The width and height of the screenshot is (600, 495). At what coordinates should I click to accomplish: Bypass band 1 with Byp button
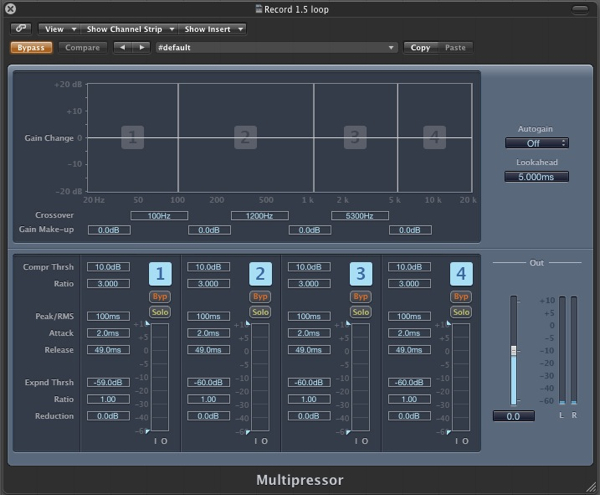coord(160,297)
